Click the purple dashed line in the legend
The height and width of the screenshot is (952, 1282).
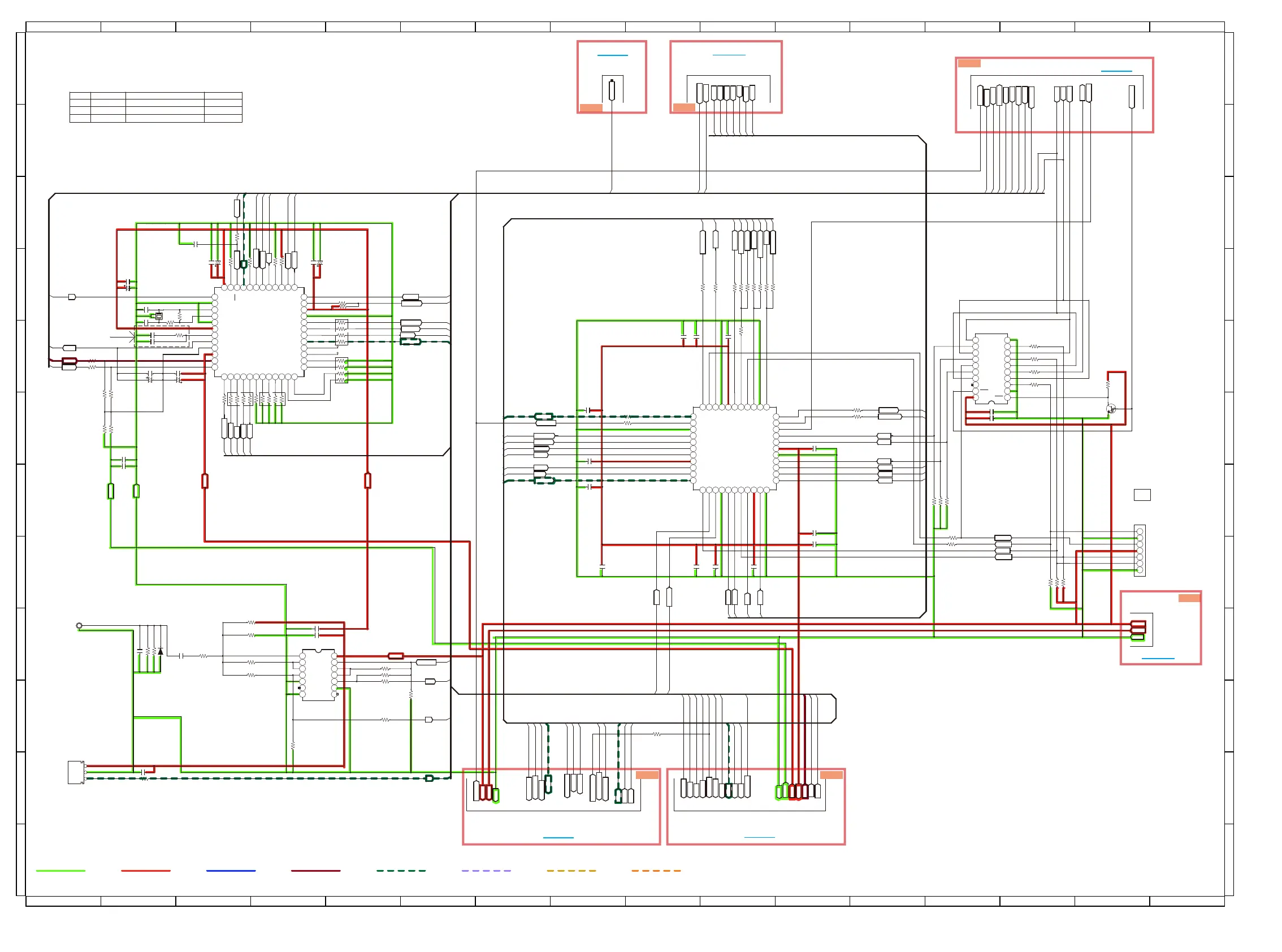486,871
